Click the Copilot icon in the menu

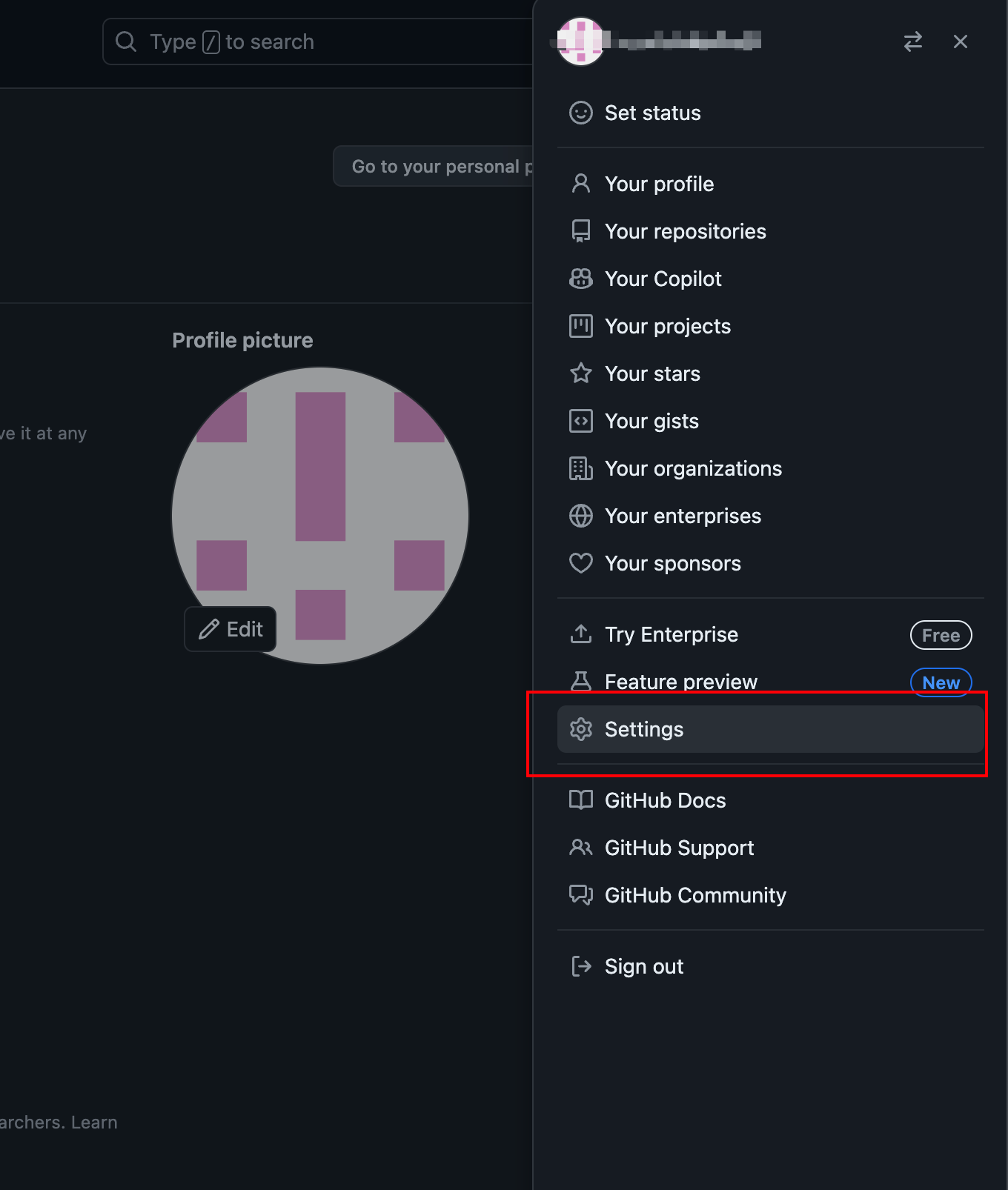point(580,279)
